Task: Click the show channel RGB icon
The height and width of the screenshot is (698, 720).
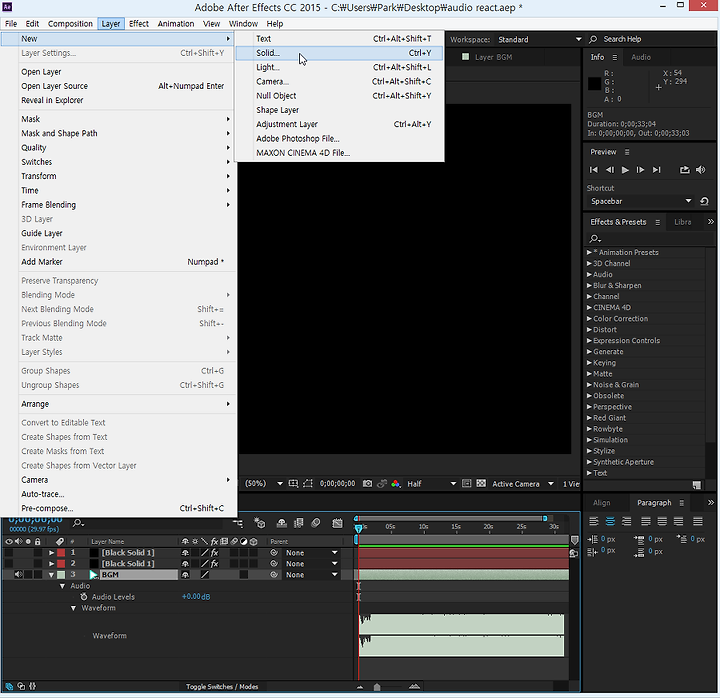Action: pos(396,484)
